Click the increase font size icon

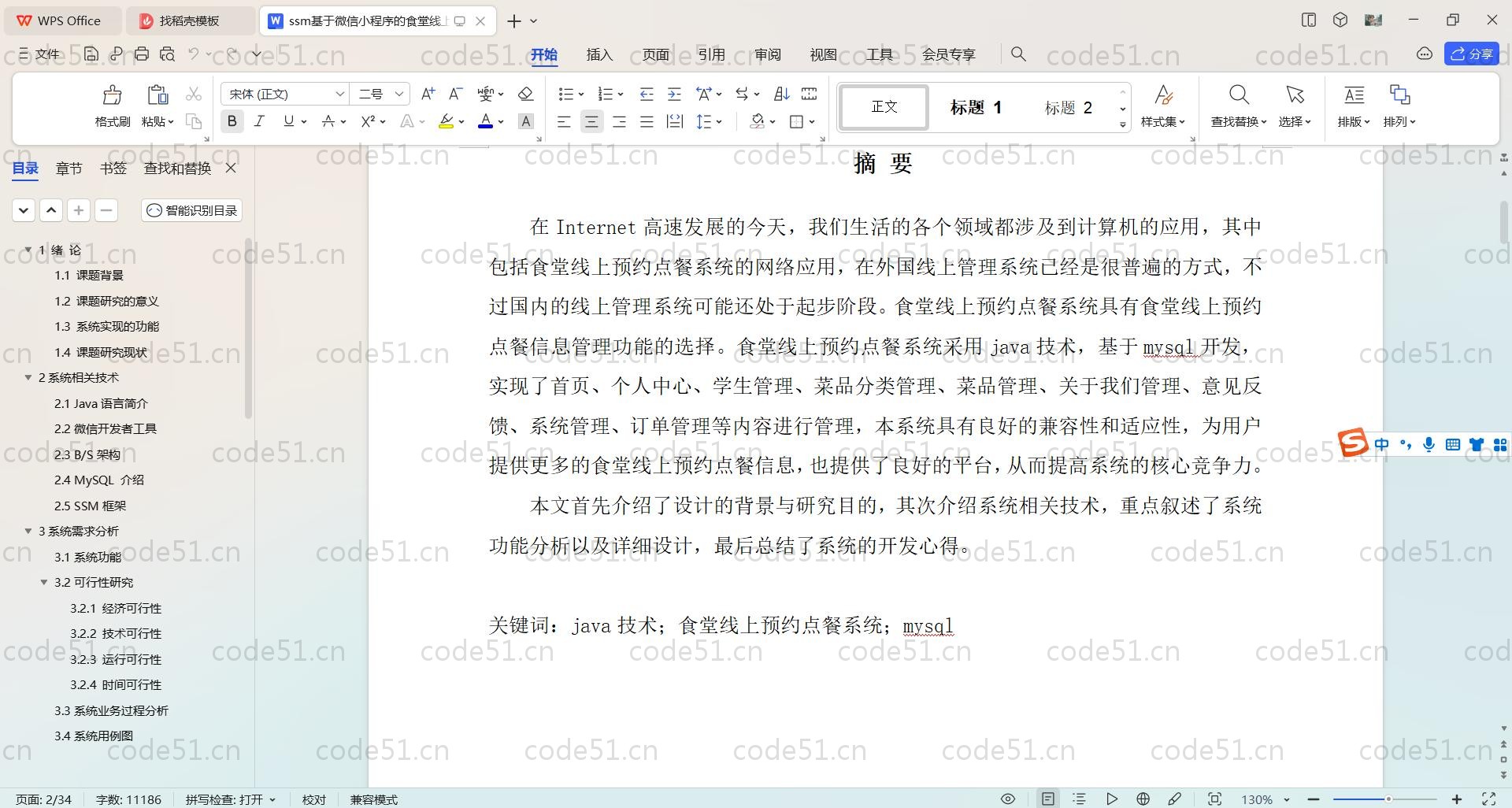[428, 95]
